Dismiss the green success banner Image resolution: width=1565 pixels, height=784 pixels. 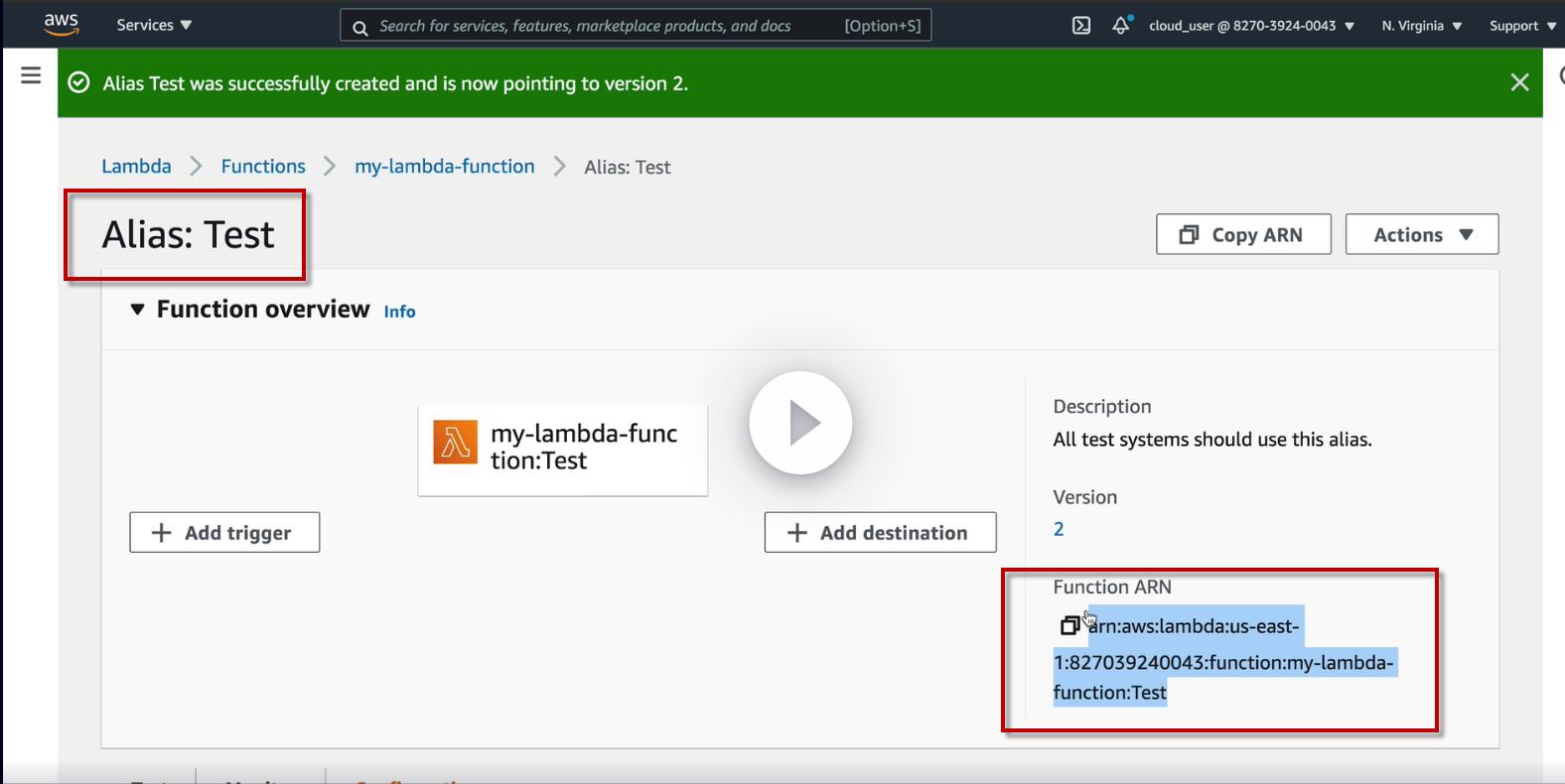[1519, 82]
